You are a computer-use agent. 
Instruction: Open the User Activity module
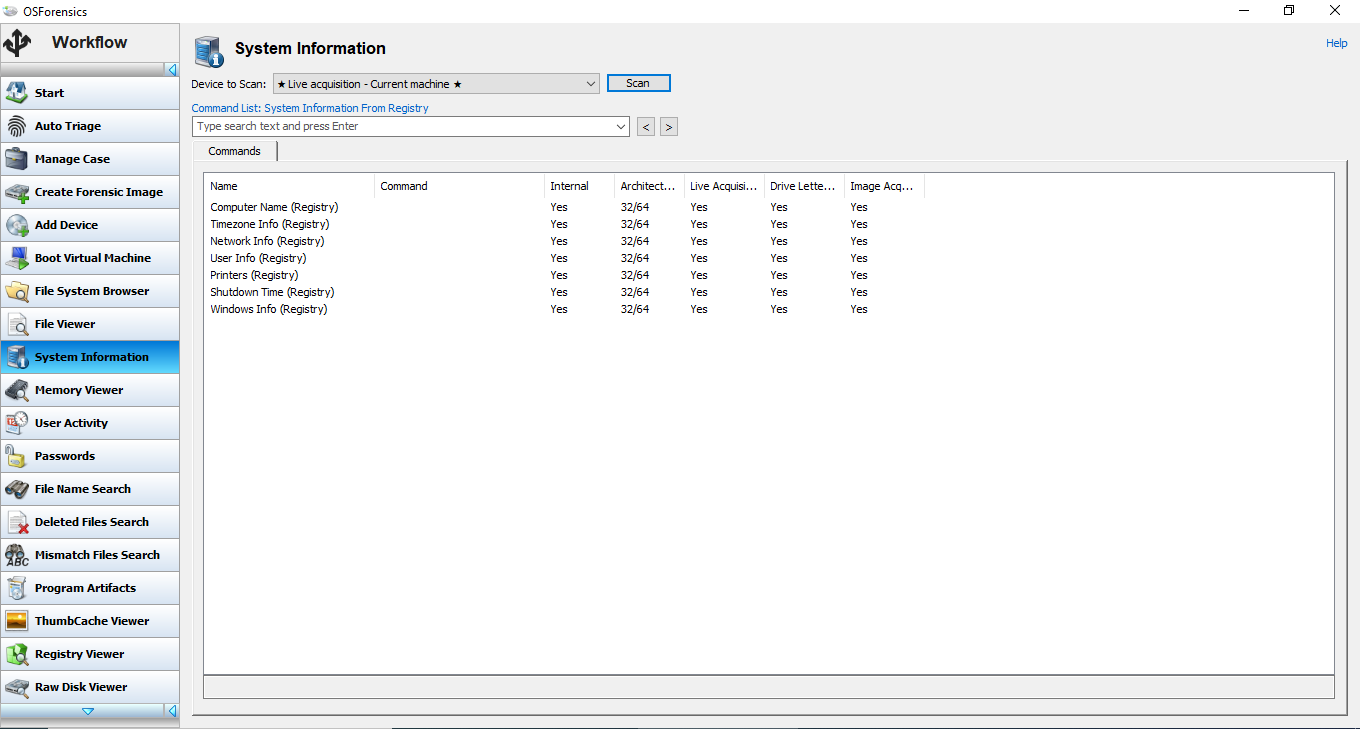tap(90, 423)
